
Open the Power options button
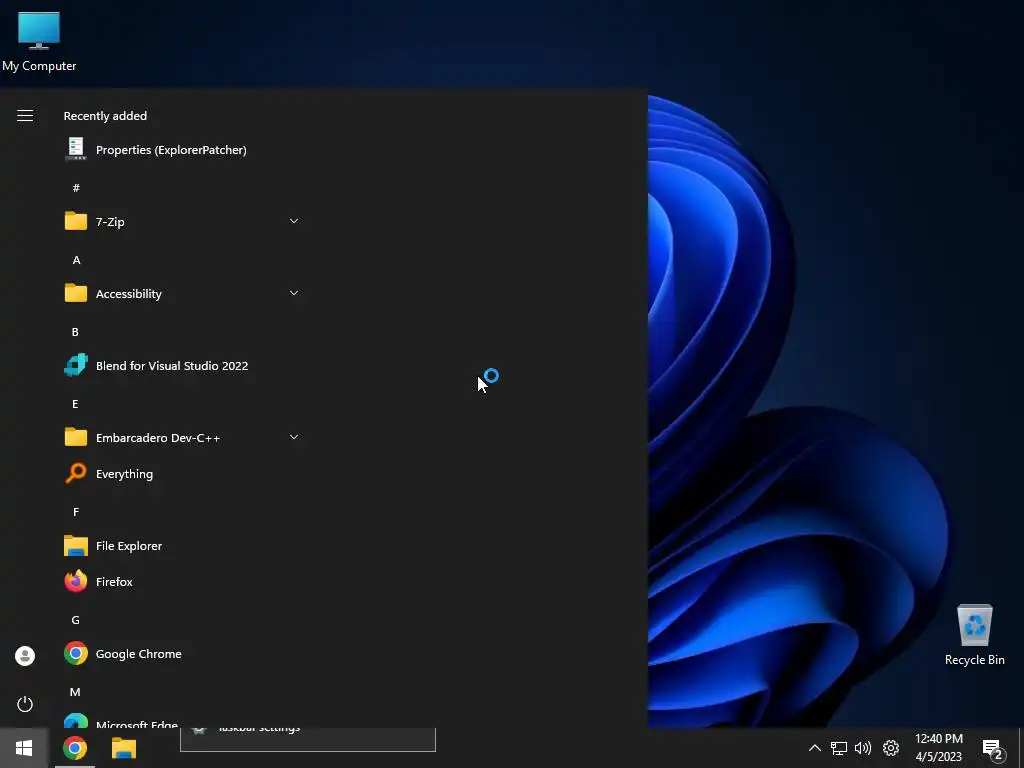pyautogui.click(x=25, y=704)
